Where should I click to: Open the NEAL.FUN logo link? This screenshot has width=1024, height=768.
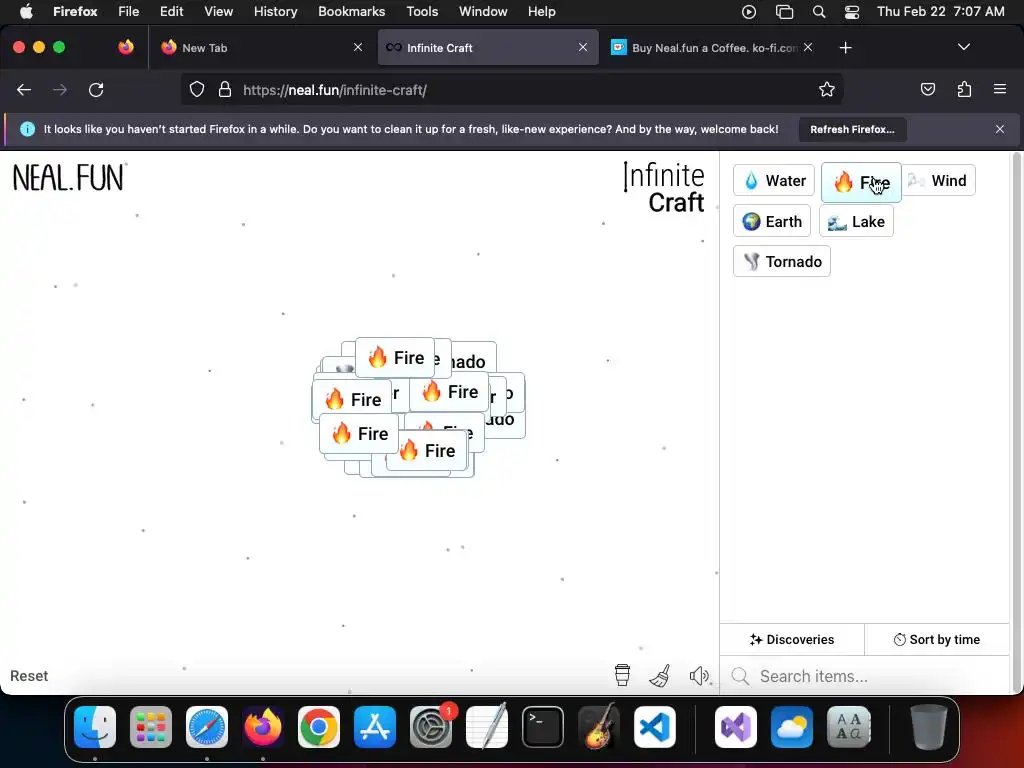click(69, 178)
